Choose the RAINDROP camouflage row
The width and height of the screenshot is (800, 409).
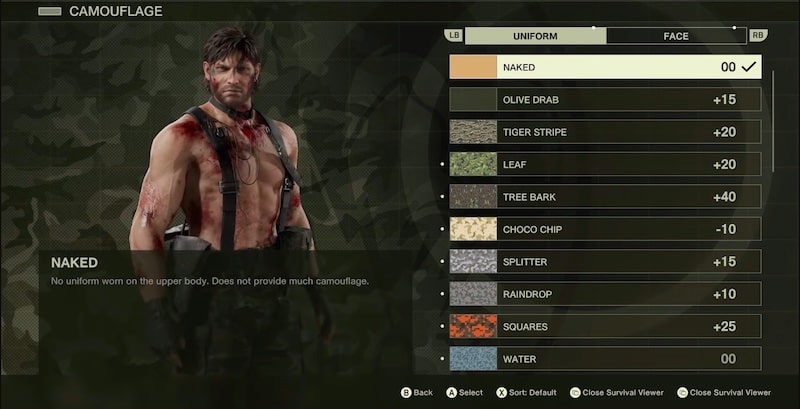(x=605, y=294)
